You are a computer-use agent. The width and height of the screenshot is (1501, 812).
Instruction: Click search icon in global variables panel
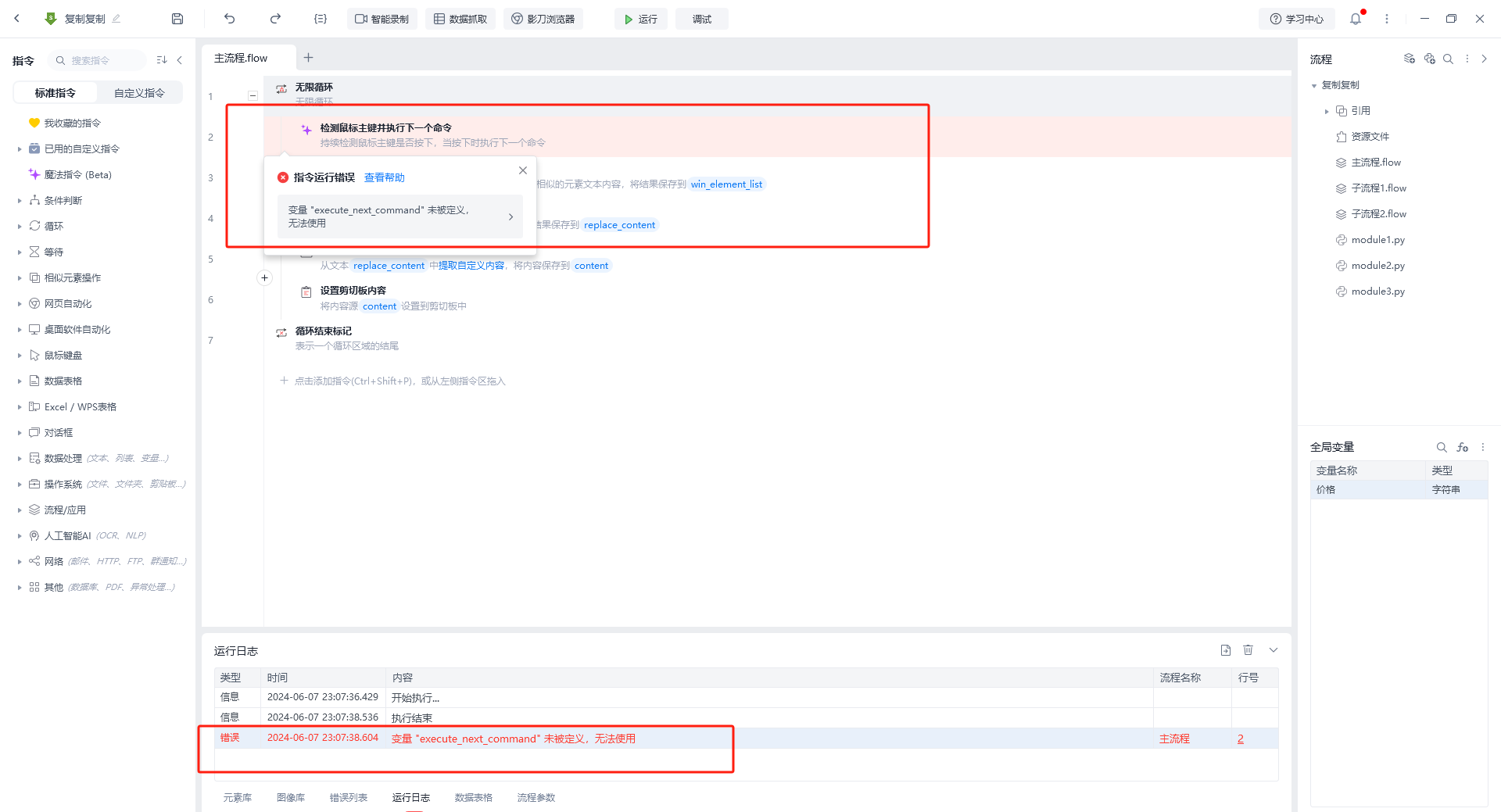point(1441,447)
